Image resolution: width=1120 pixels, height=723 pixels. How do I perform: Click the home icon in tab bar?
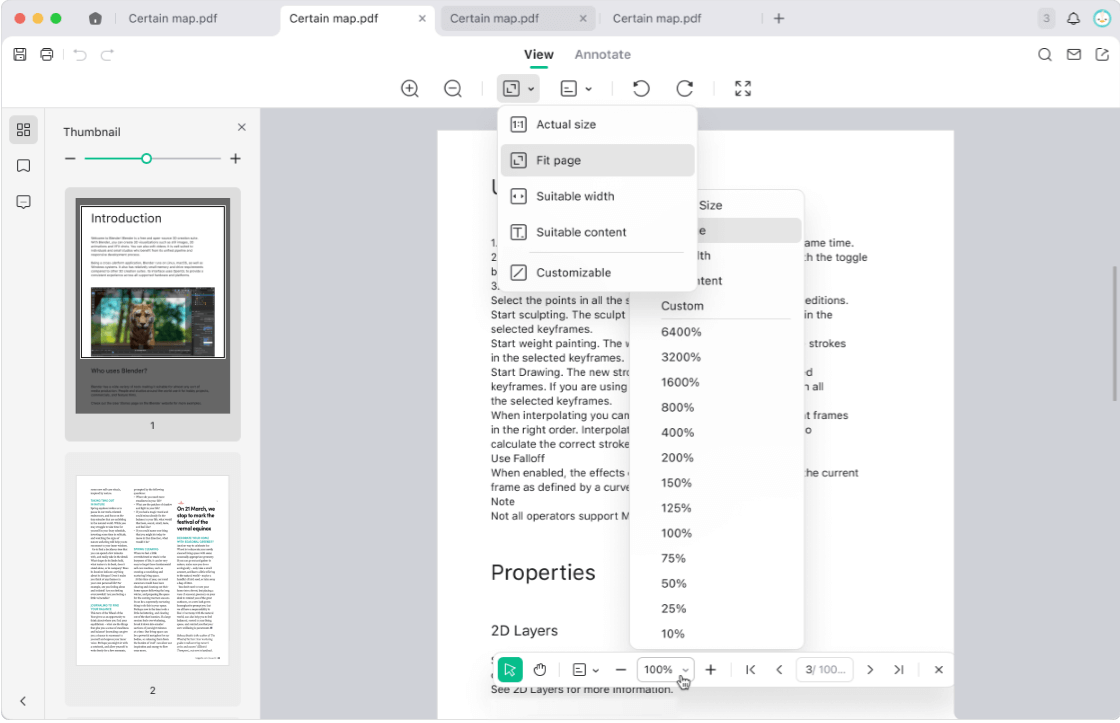coord(95,19)
